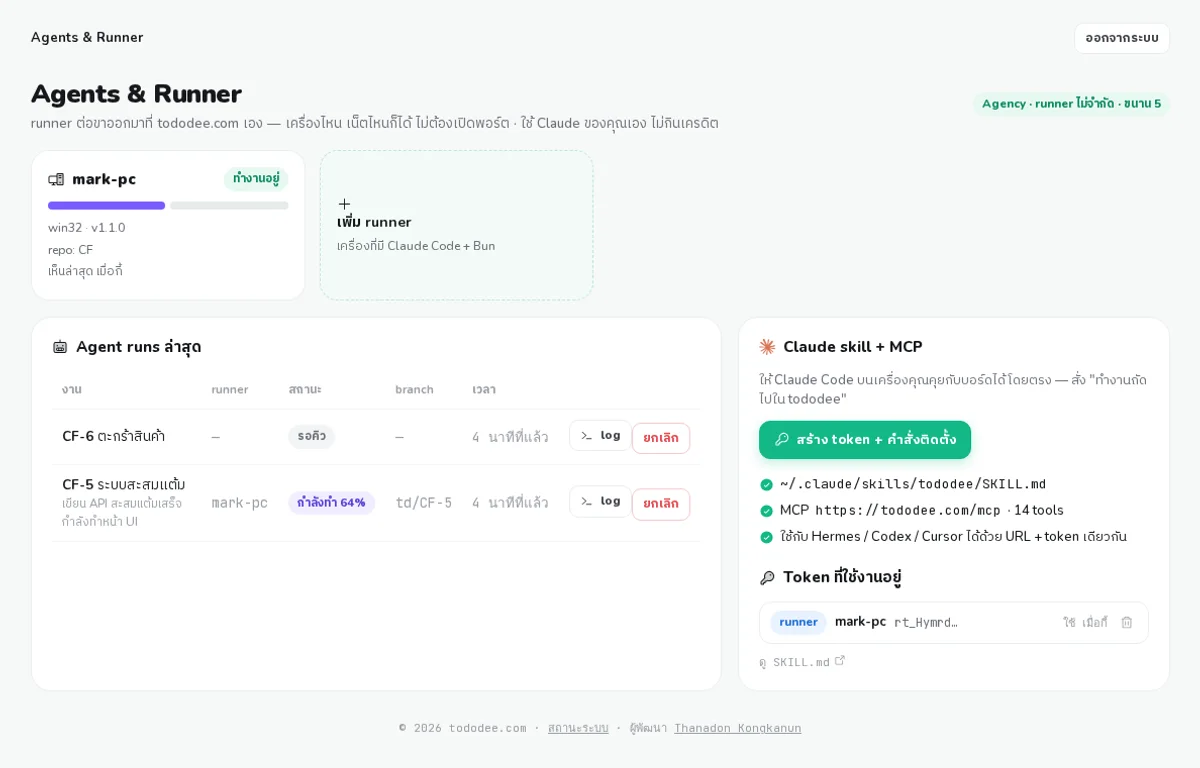The image size is (1200, 768).
Task: Click the "CF-5 ระบบสะสมแต้ม" task name
Action: click(x=124, y=485)
